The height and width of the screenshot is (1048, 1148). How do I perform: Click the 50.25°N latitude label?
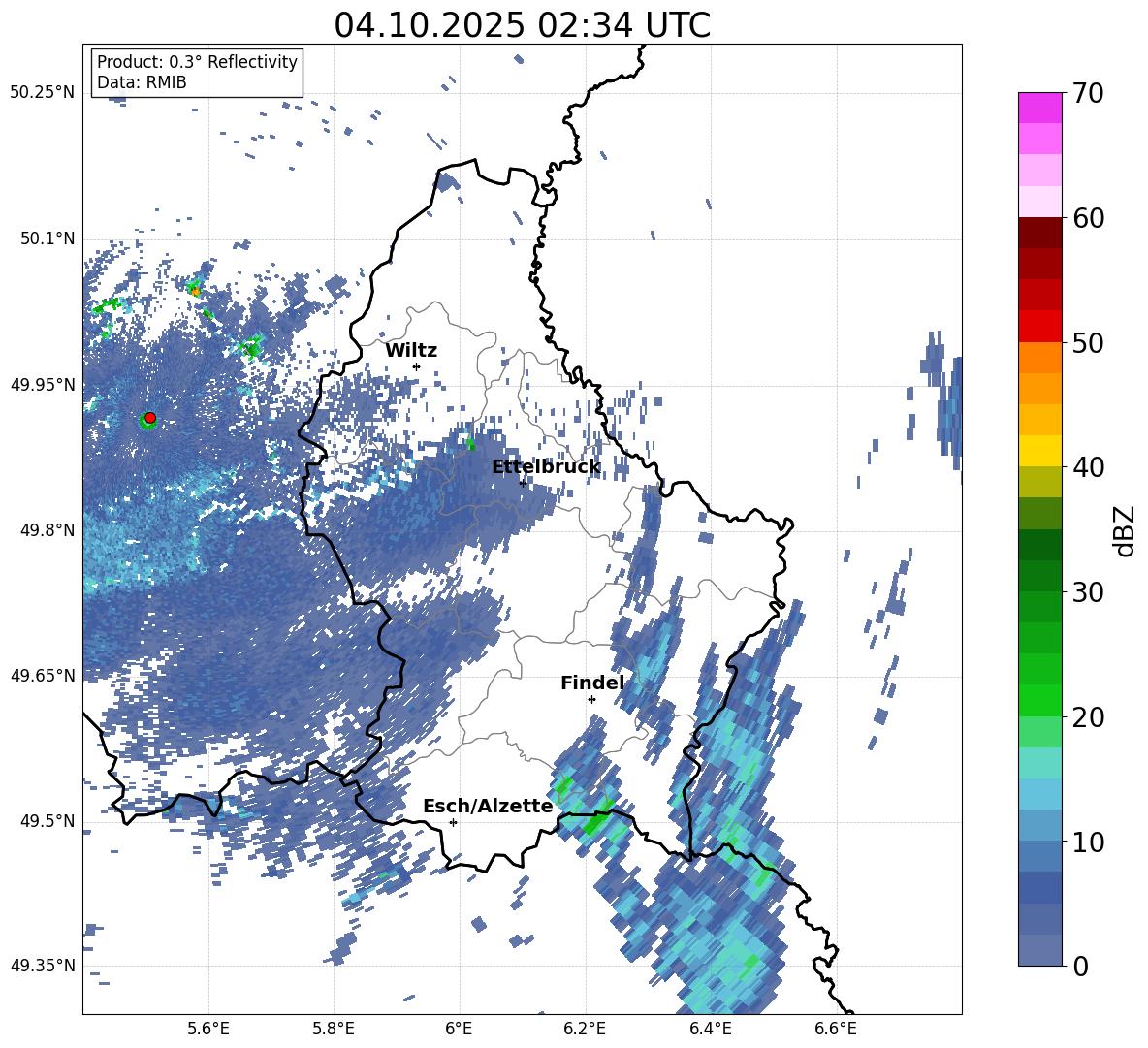pos(43,93)
